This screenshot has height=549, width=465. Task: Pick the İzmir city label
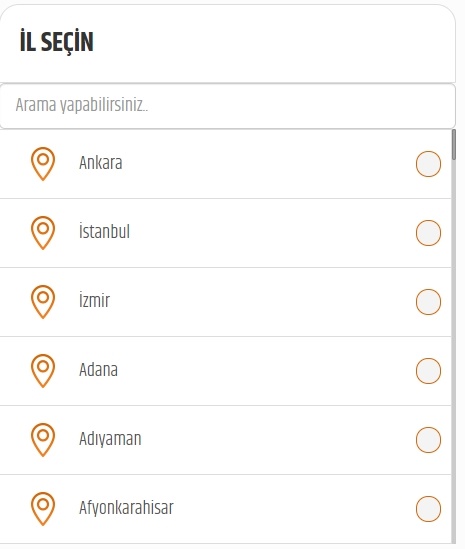(94, 300)
